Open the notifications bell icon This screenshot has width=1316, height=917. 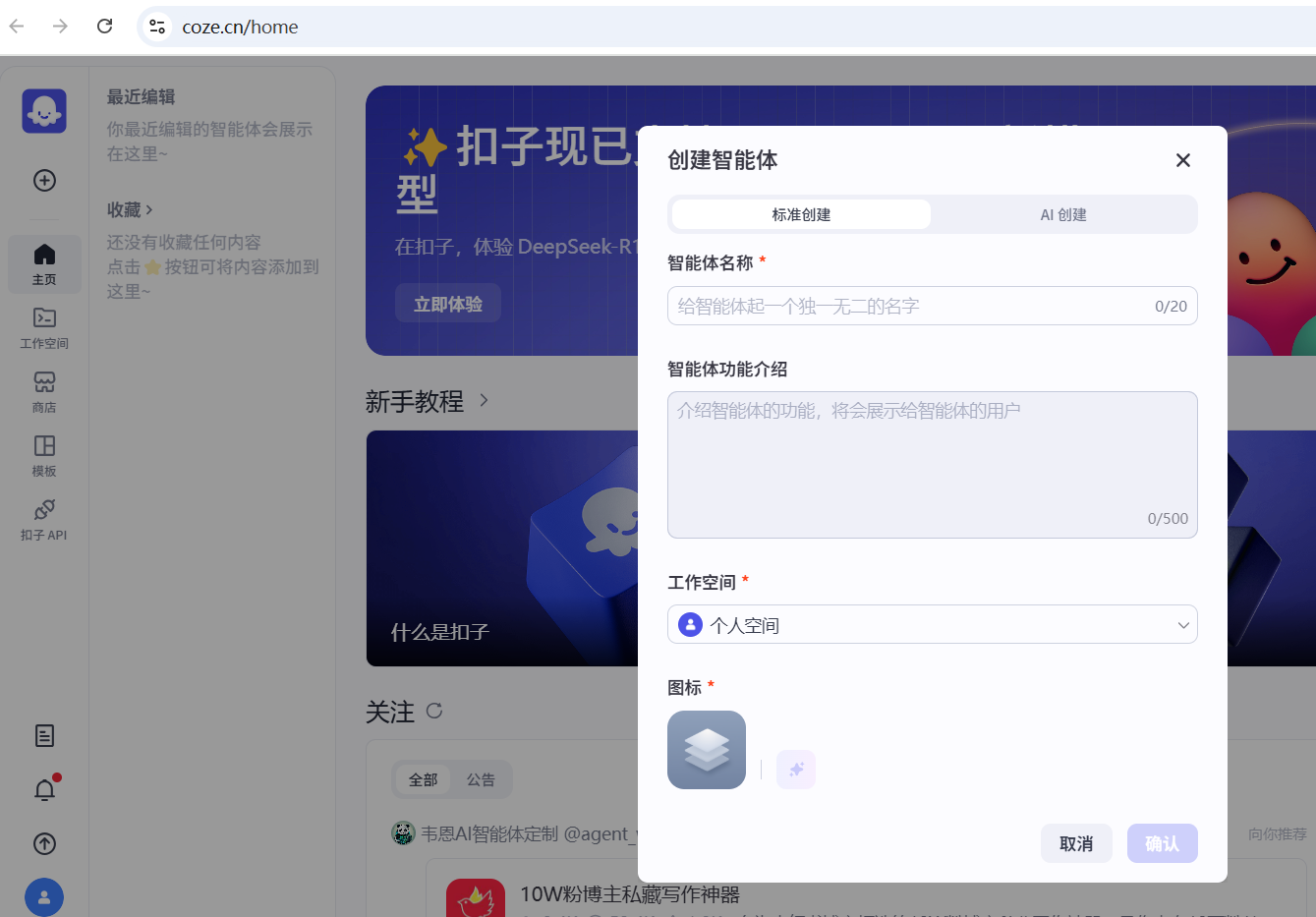(x=44, y=789)
